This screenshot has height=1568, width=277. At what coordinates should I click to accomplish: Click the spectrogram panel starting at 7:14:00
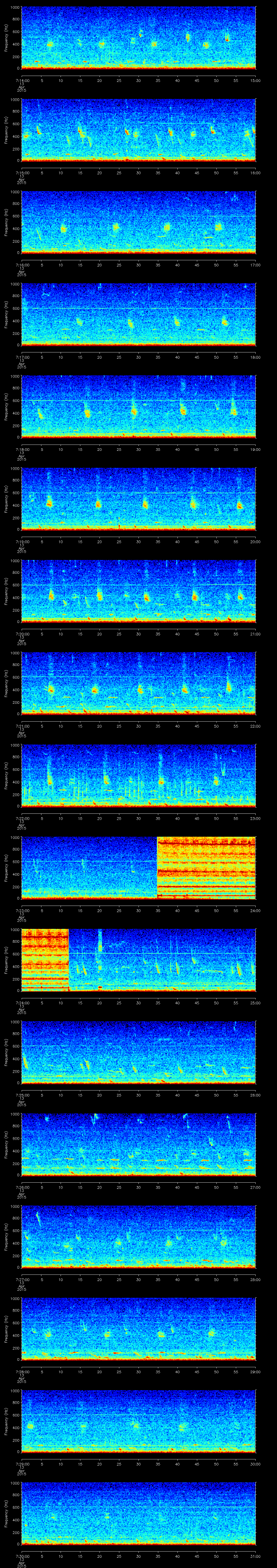139,38
